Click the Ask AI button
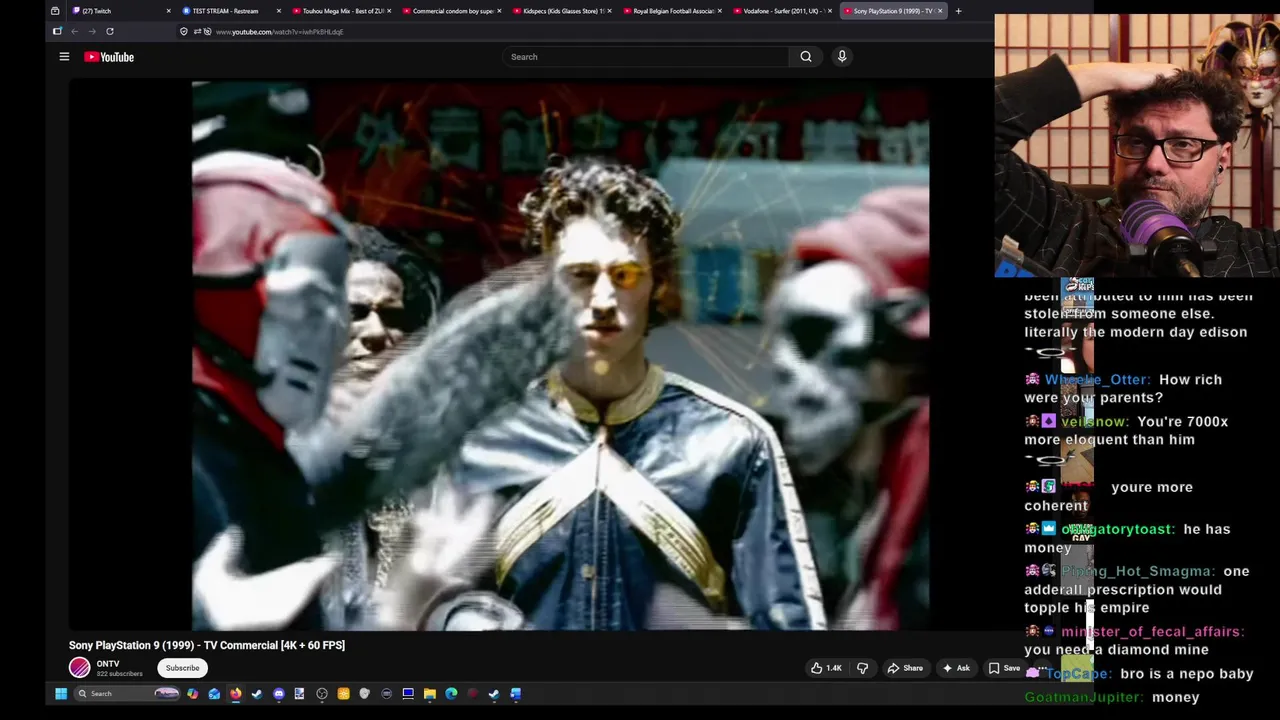 point(955,668)
